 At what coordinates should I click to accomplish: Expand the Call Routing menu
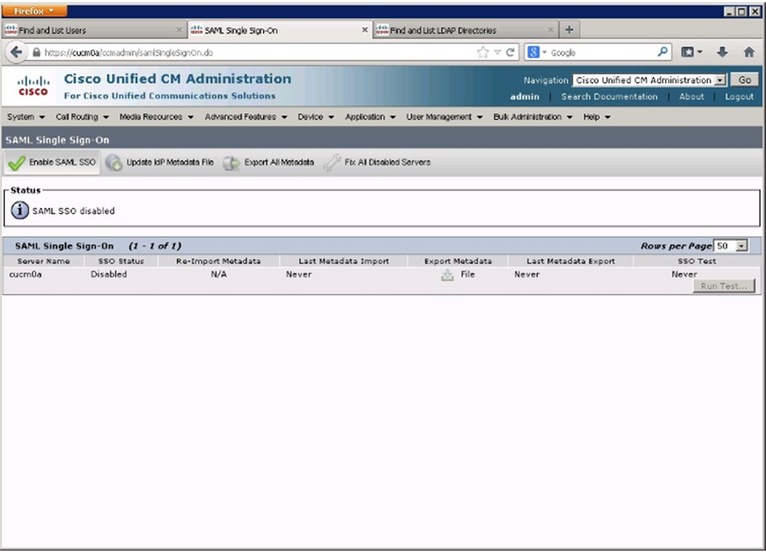point(82,117)
